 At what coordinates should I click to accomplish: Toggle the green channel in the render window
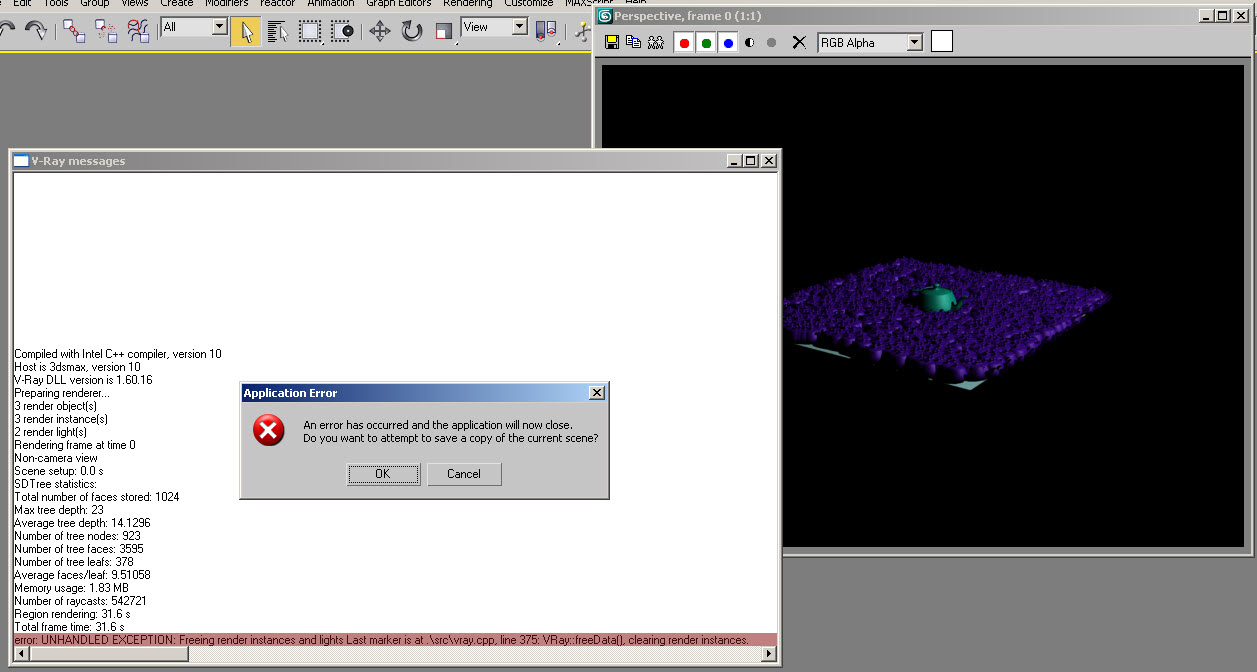pos(706,43)
